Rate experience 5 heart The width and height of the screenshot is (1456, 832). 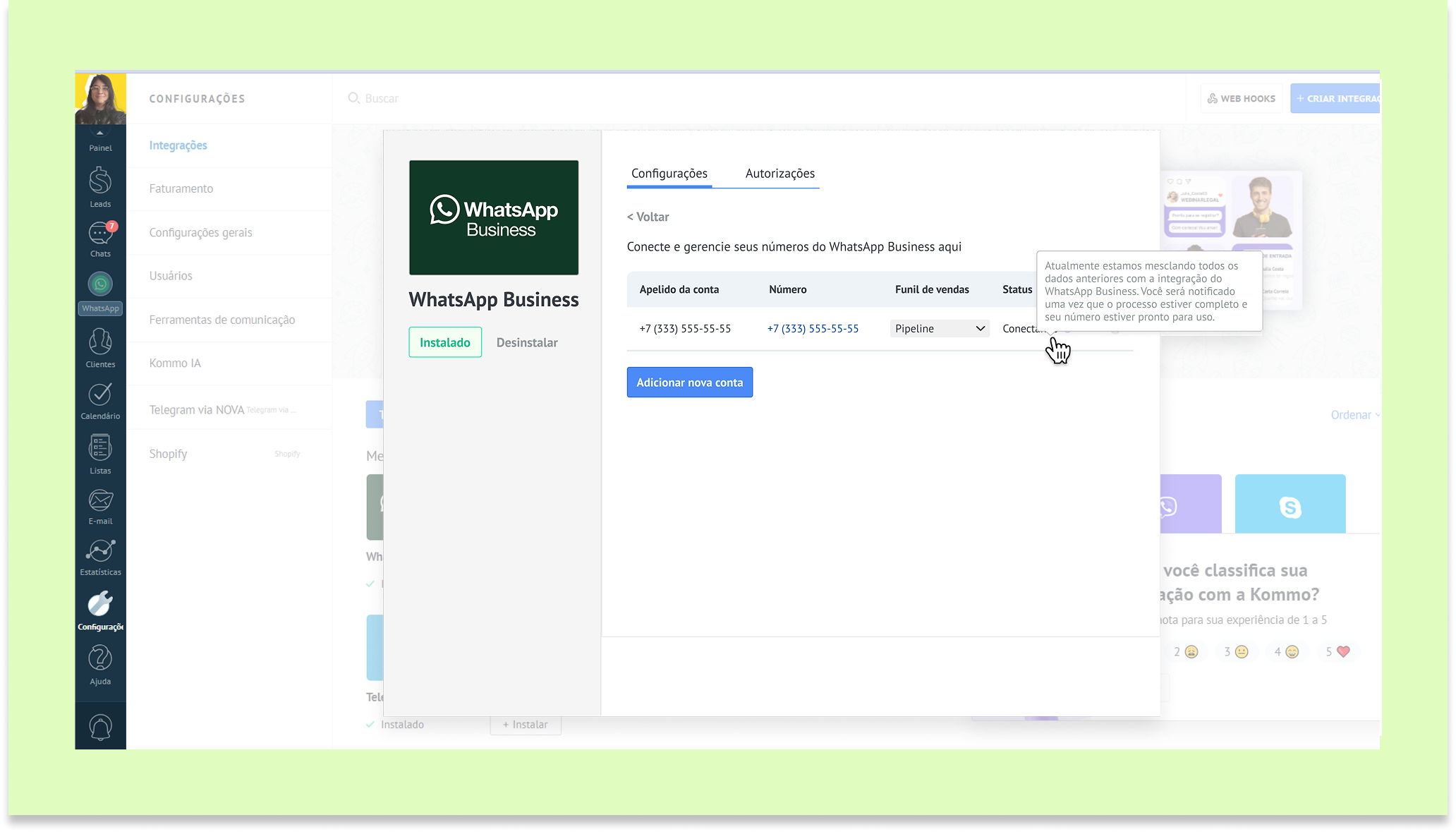pos(1337,652)
